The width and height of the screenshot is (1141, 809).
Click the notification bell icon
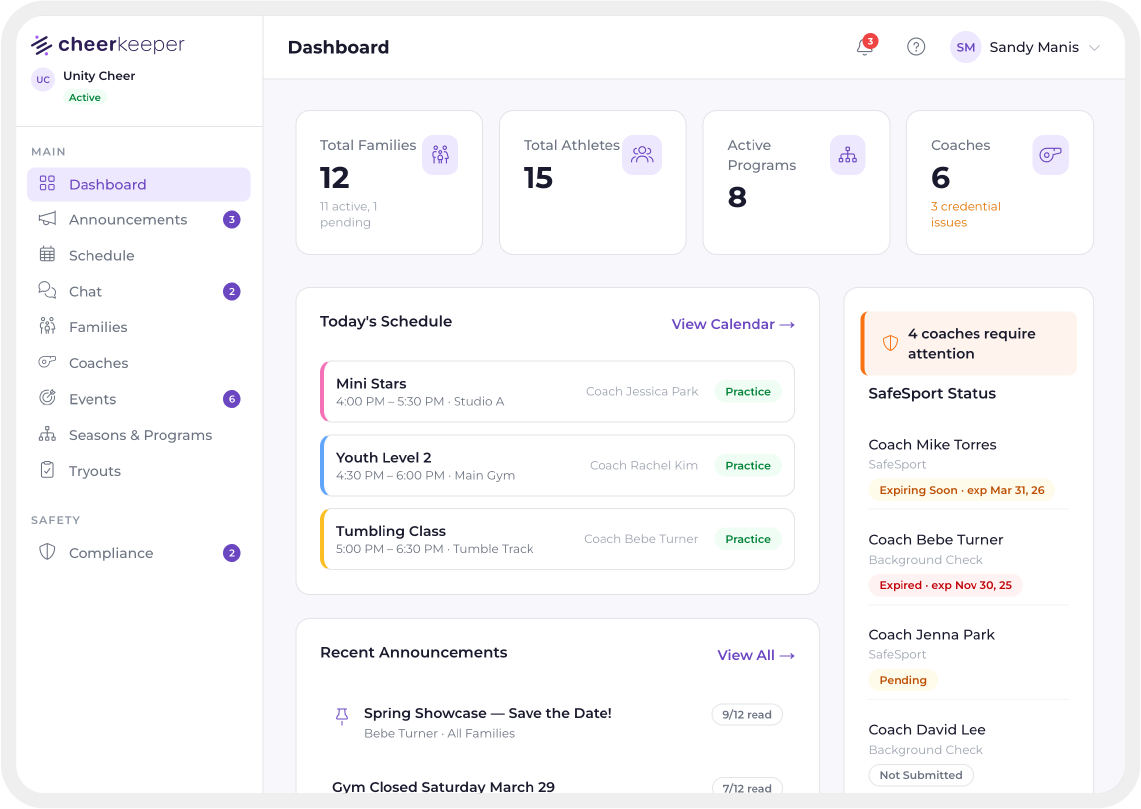pyautogui.click(x=864, y=47)
